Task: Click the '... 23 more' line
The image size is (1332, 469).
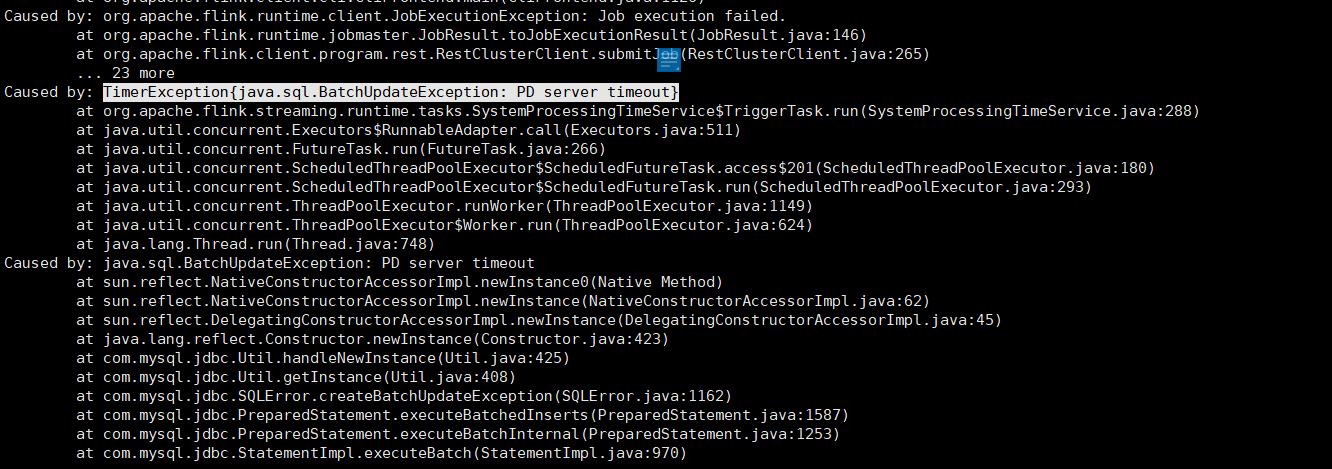Action: [125, 73]
